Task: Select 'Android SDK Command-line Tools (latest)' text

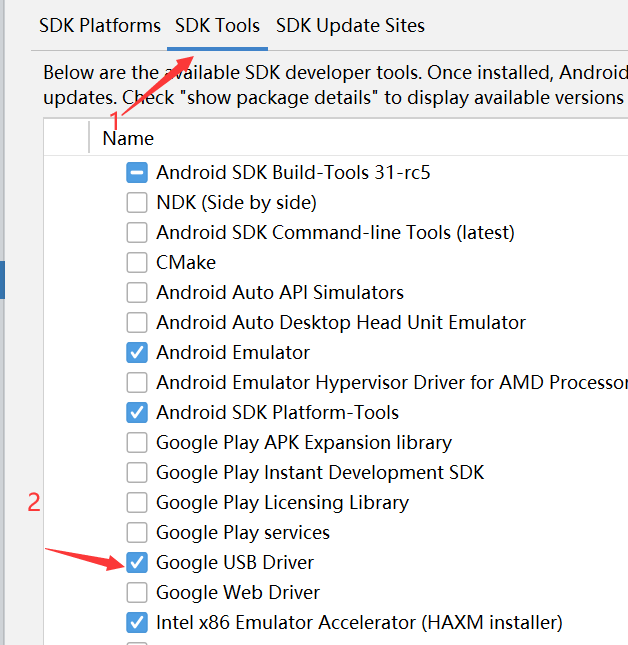Action: coord(335,233)
